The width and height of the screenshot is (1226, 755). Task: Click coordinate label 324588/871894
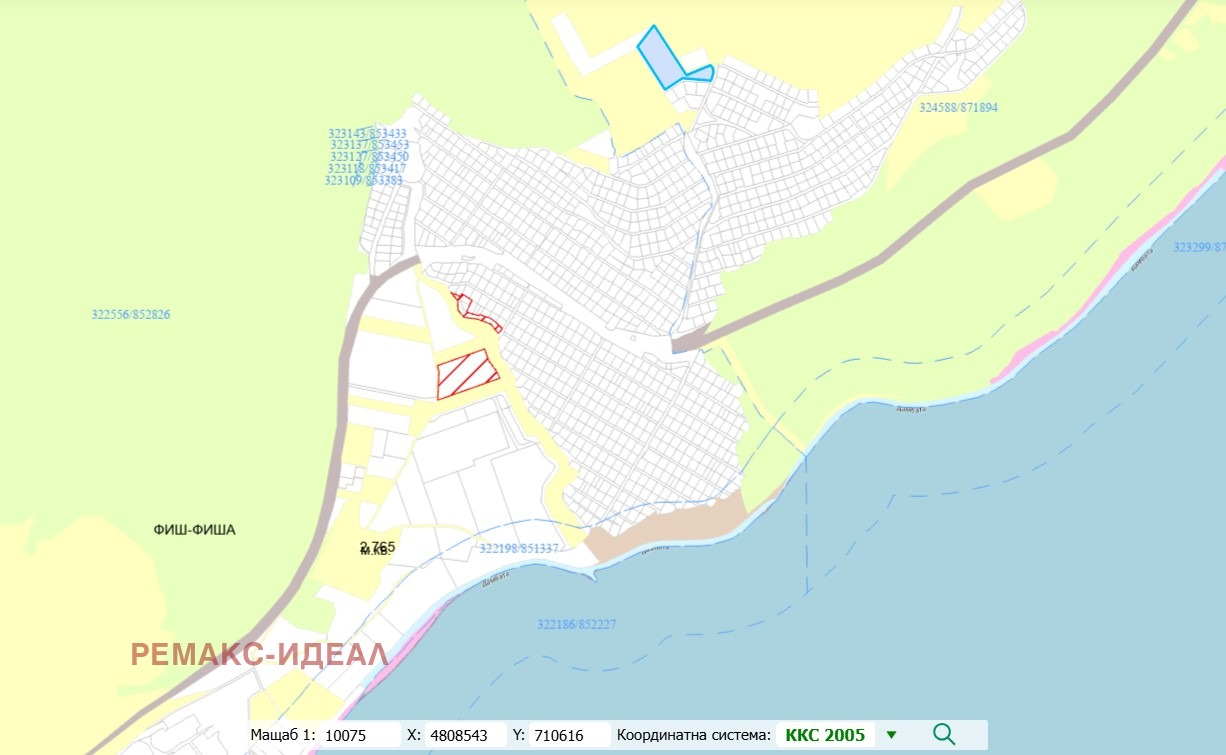(x=958, y=107)
